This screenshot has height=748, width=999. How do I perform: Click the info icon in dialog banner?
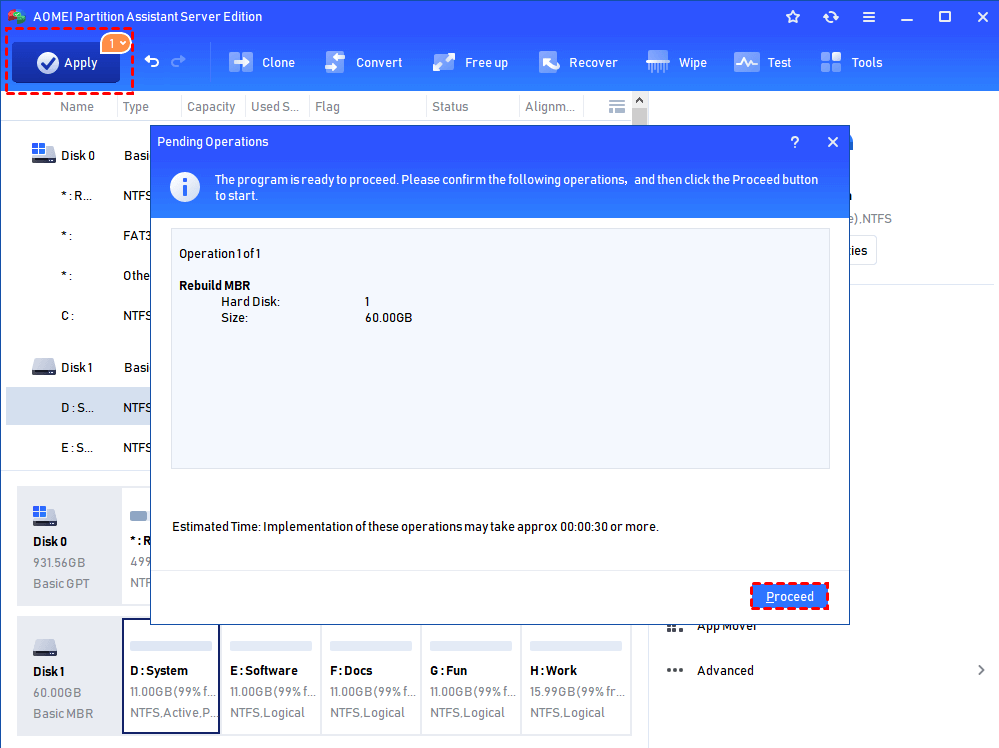click(x=185, y=187)
